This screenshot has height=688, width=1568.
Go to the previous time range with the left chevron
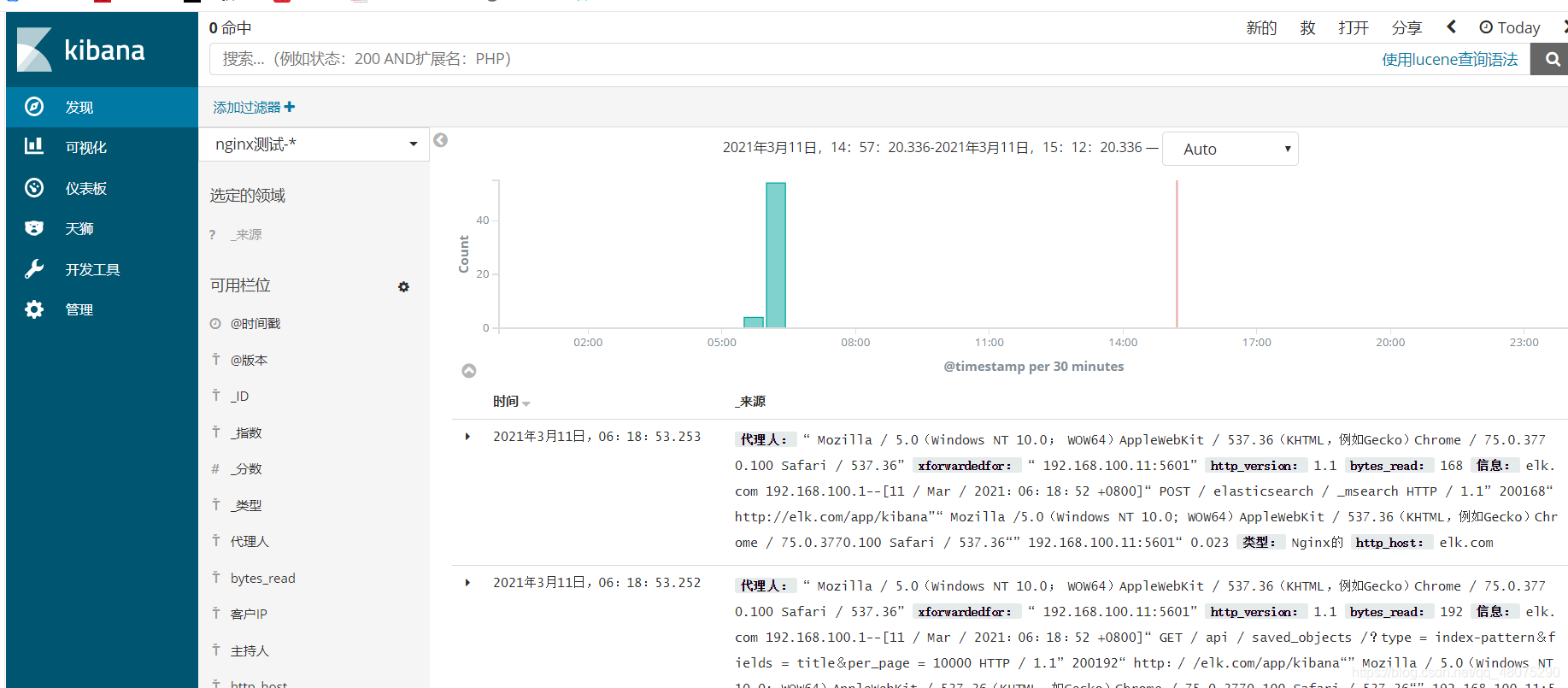(1451, 26)
